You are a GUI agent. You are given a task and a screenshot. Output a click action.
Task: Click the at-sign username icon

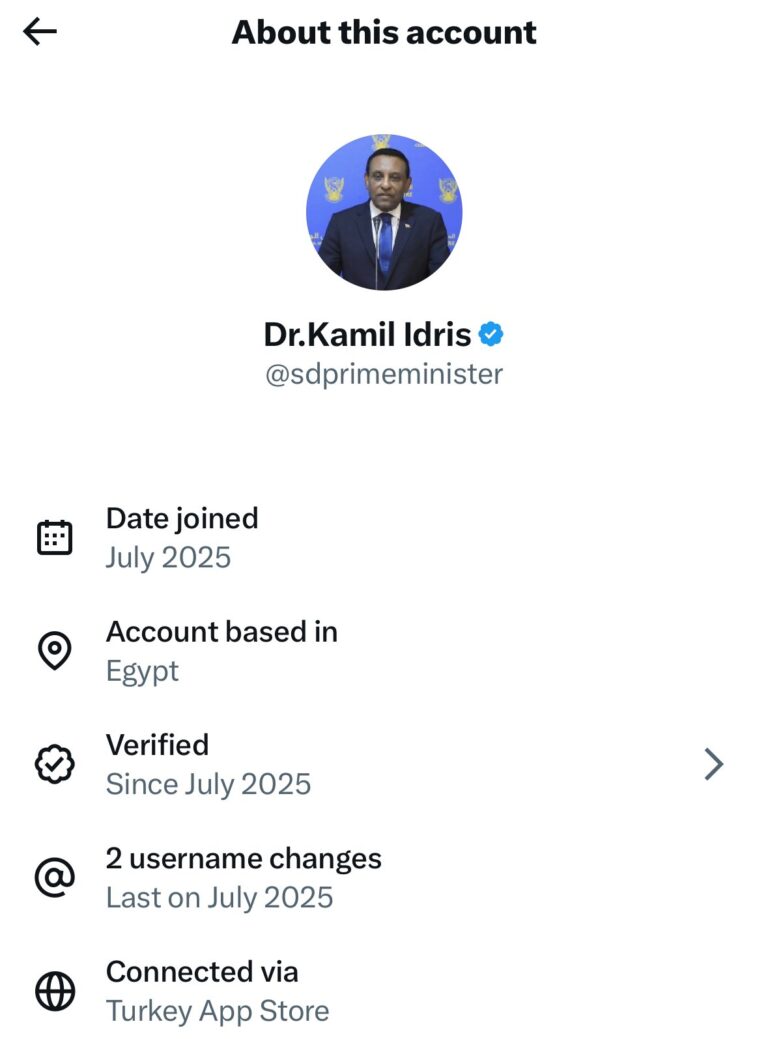coord(54,878)
